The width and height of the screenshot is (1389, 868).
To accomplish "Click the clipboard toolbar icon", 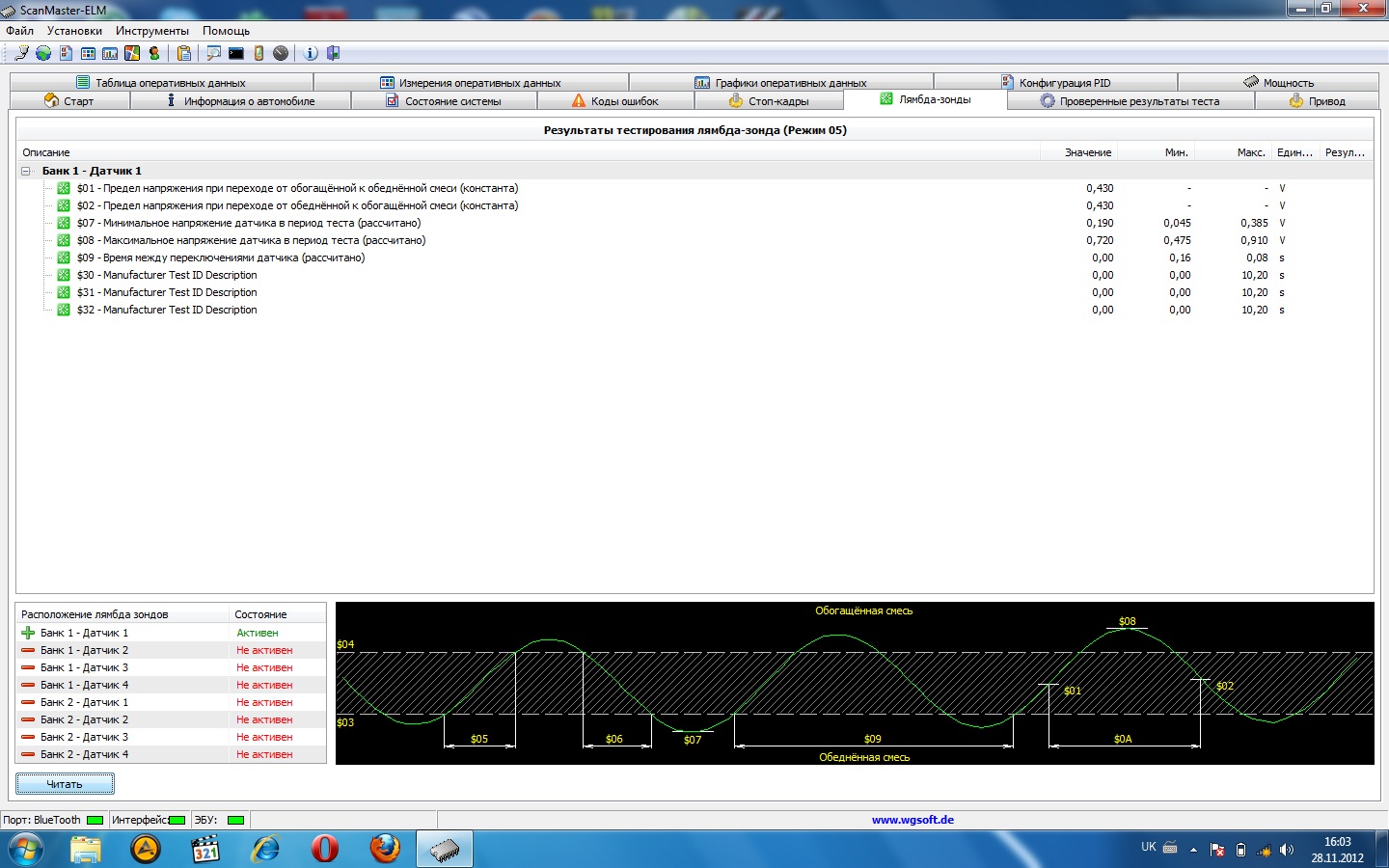I will [183, 53].
